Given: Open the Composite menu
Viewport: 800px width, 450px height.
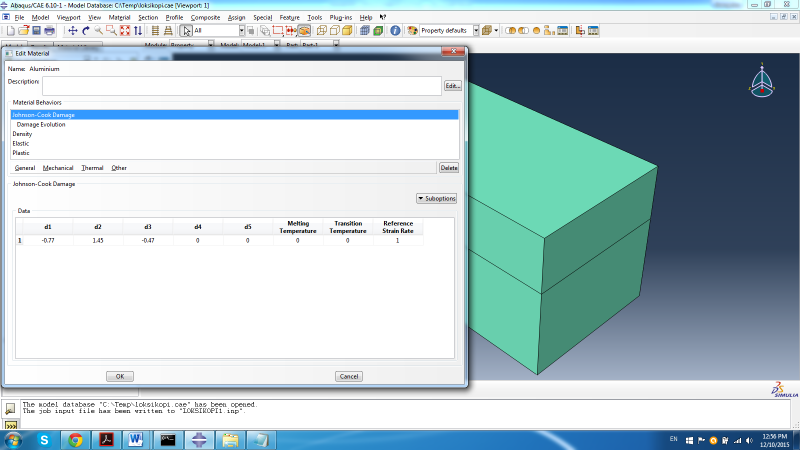Looking at the screenshot, I should point(205,17).
